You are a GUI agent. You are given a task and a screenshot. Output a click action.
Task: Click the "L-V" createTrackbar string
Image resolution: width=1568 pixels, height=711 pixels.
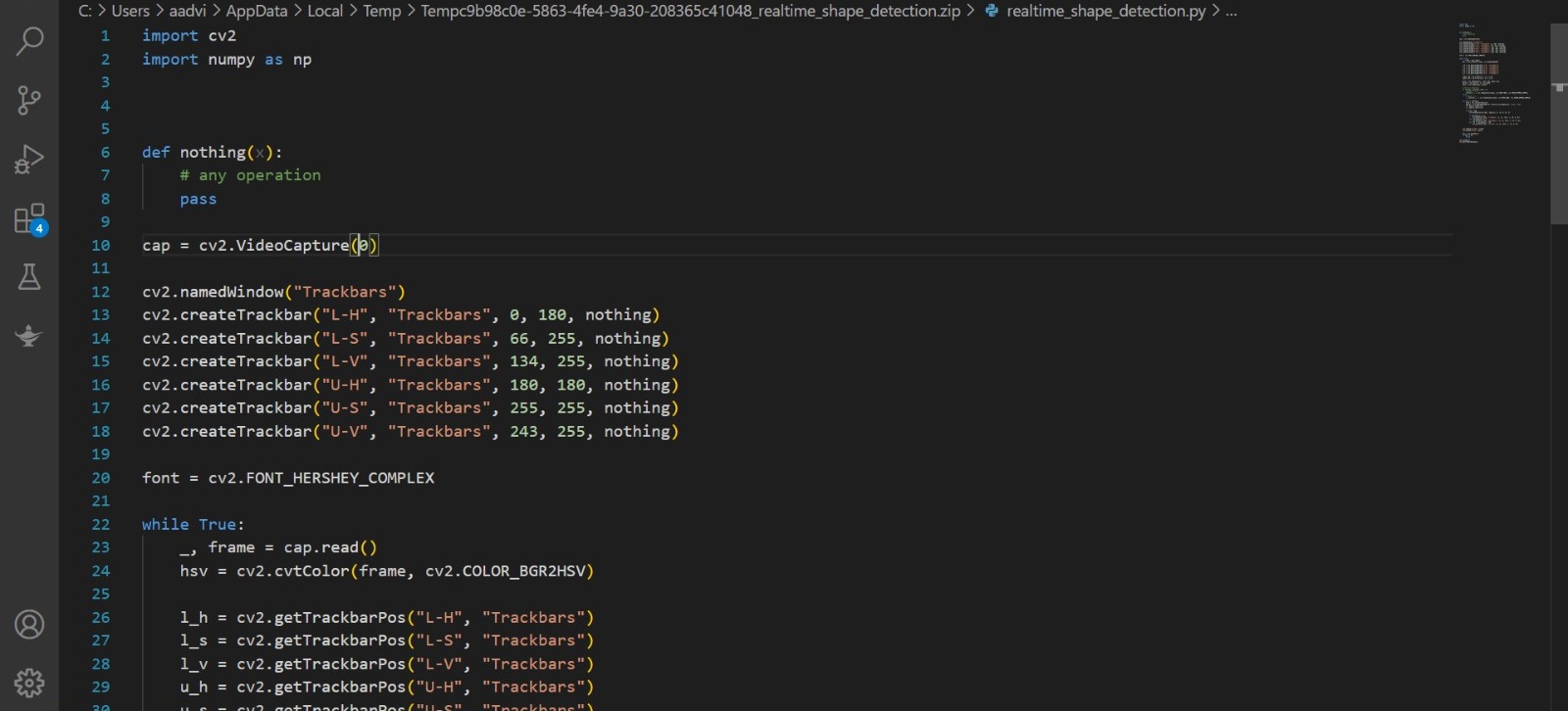[x=345, y=361]
